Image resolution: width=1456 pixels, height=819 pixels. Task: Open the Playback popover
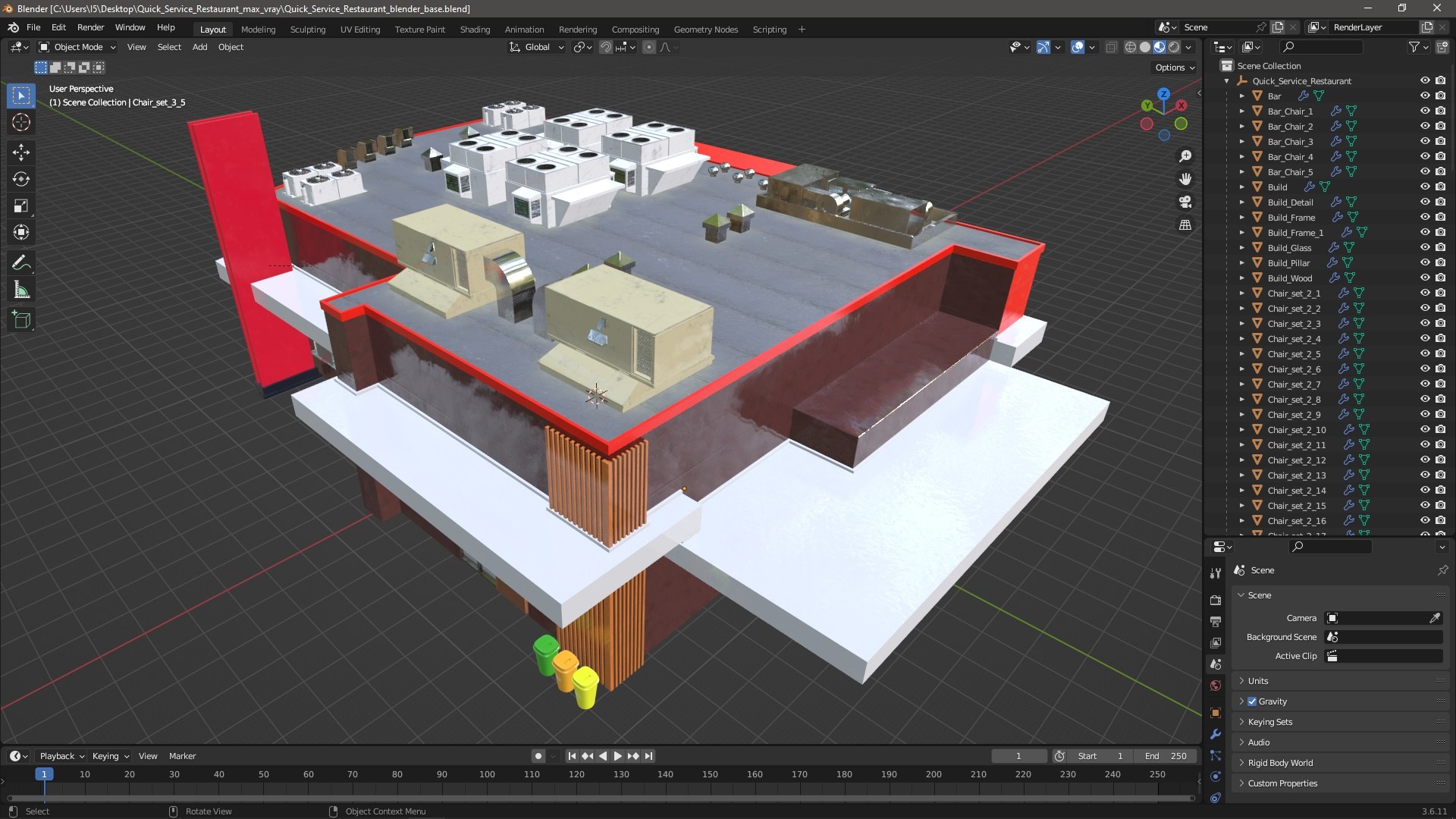(x=61, y=756)
